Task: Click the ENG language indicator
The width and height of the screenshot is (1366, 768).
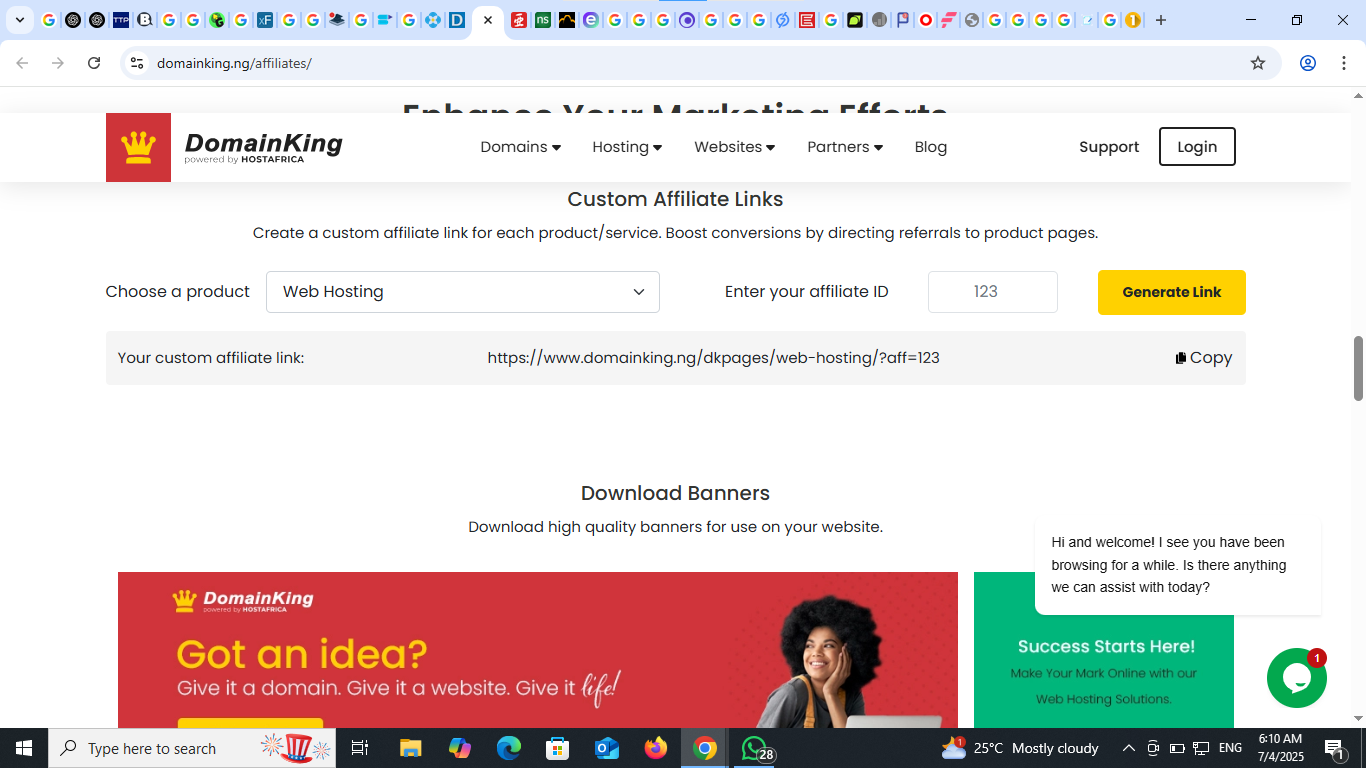Action: point(1230,748)
